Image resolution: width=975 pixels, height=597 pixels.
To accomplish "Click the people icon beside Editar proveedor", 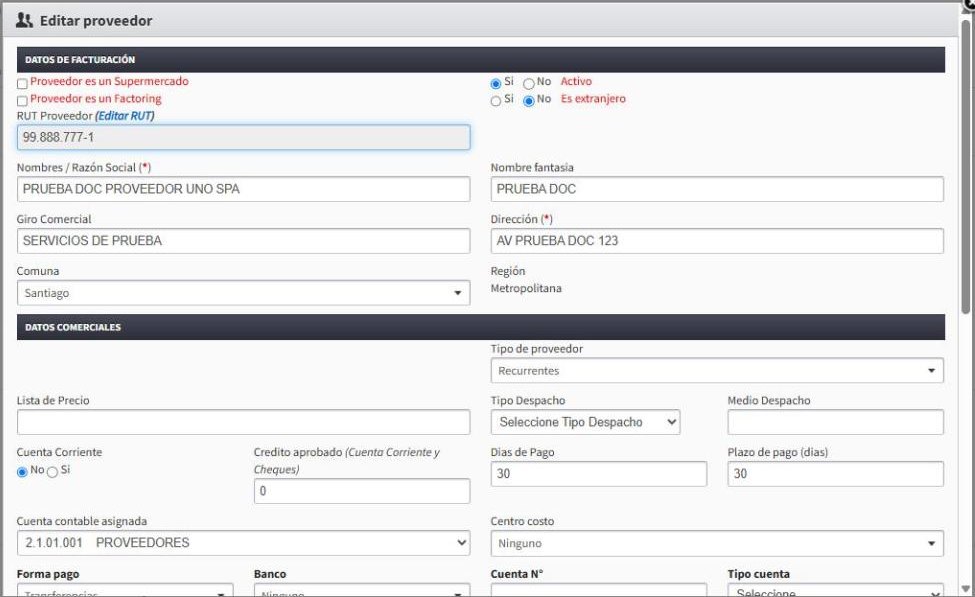I will (24, 21).
